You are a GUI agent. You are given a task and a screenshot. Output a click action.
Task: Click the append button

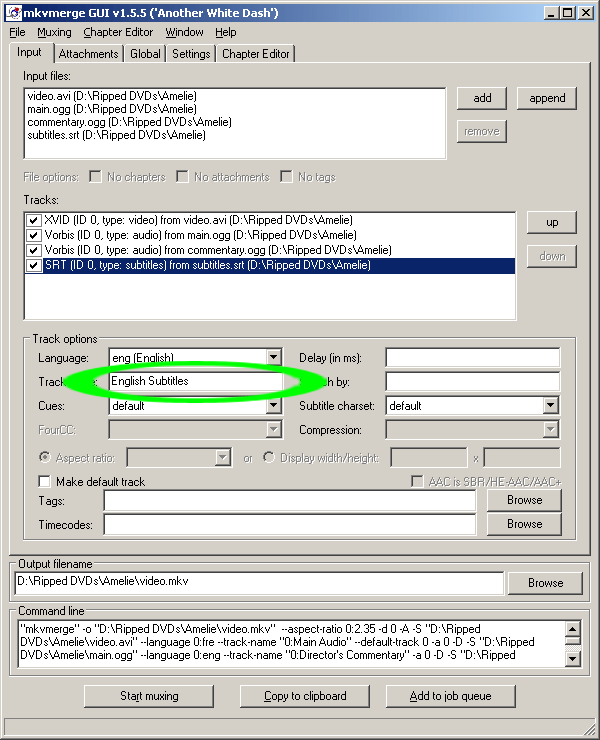click(547, 98)
